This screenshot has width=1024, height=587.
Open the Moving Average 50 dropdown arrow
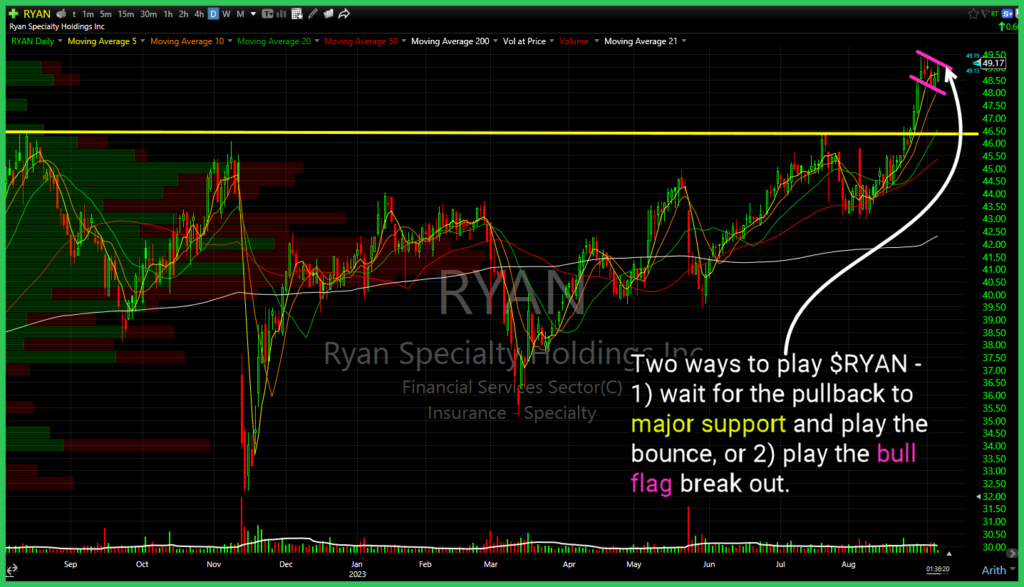(404, 41)
